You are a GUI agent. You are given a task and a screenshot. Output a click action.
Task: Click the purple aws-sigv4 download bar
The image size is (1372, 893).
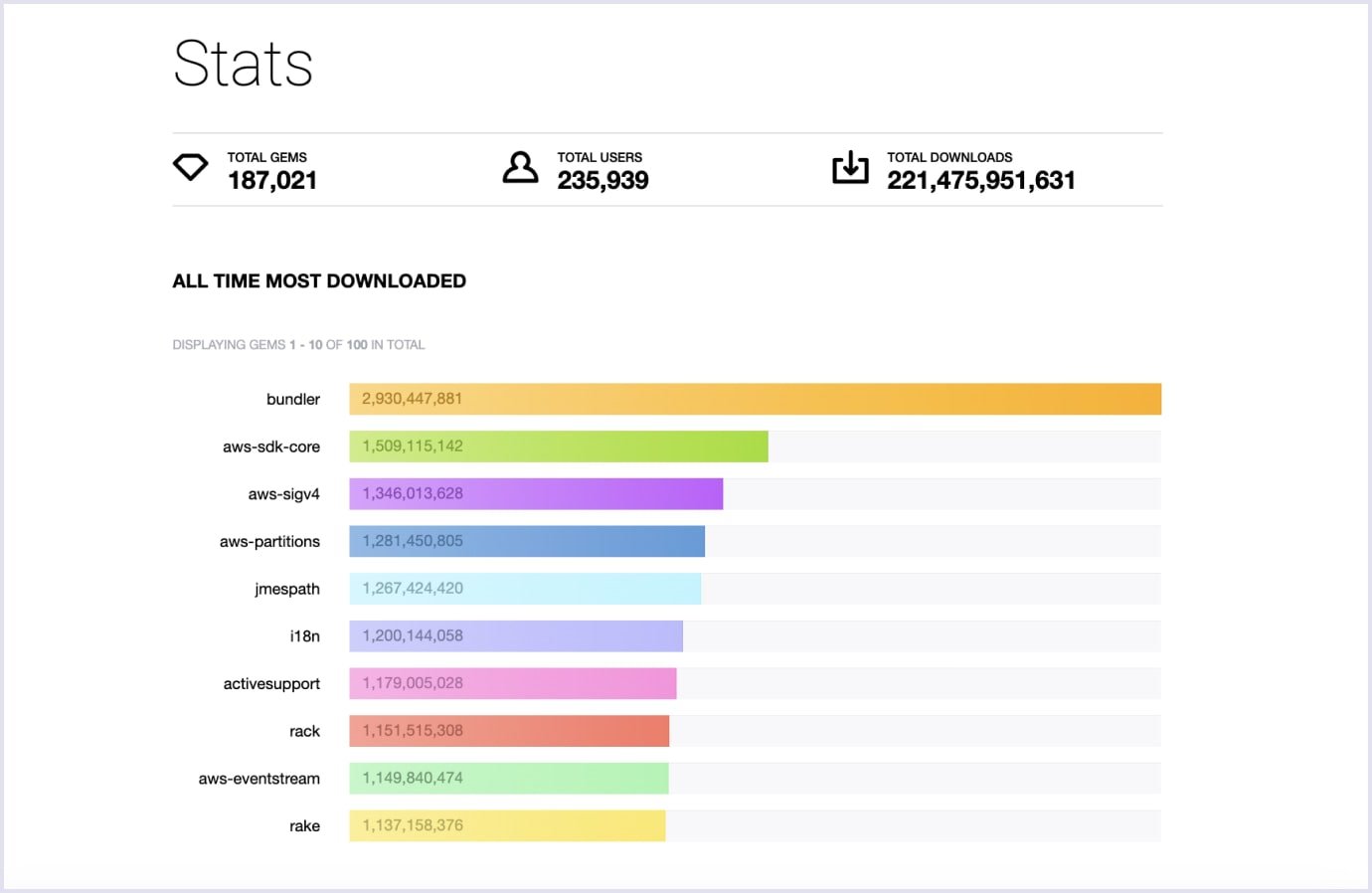click(x=536, y=494)
